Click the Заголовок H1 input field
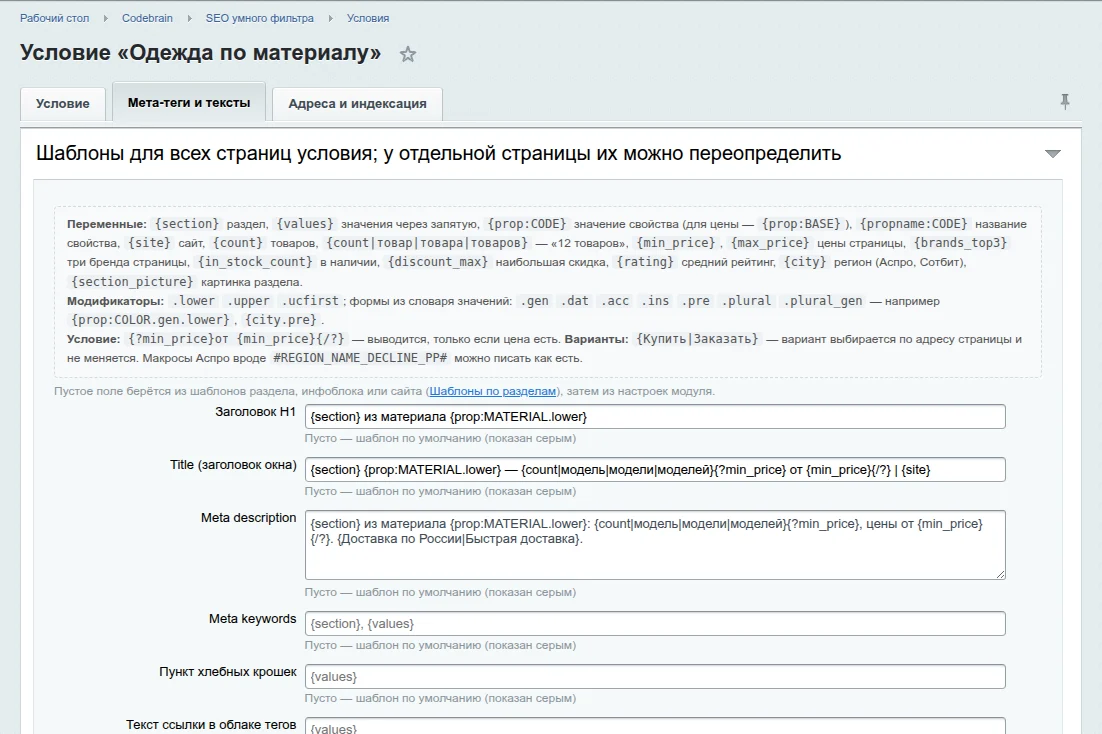 click(x=655, y=416)
